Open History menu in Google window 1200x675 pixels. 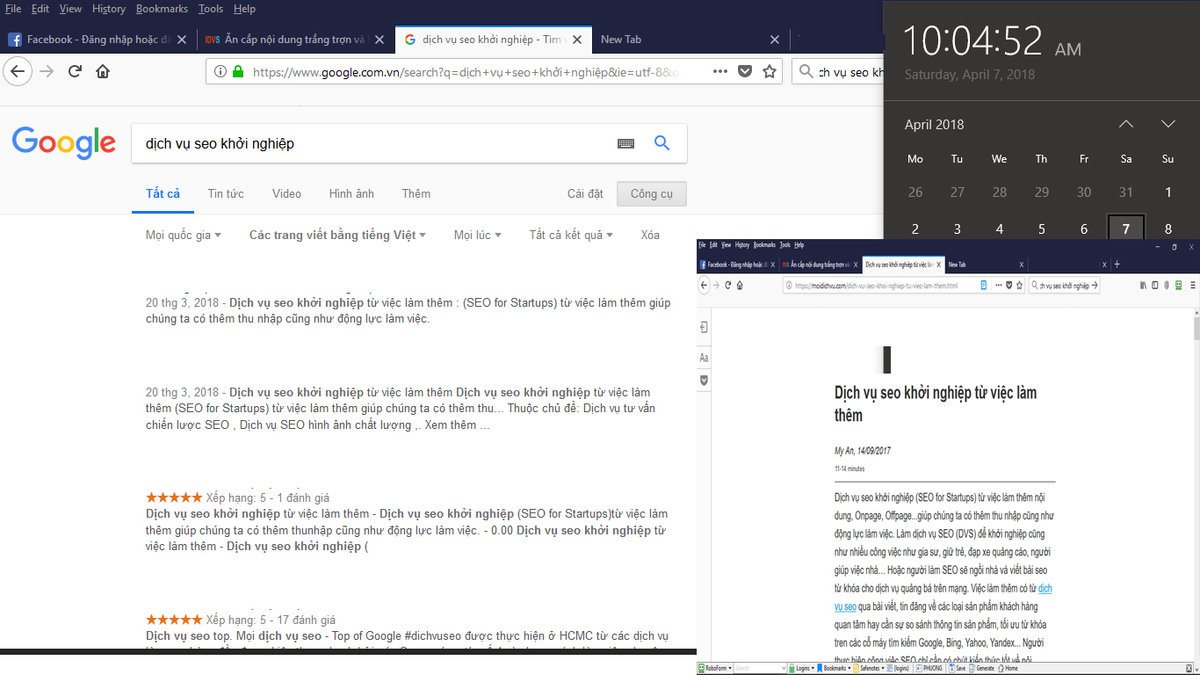pyautogui.click(x=109, y=9)
